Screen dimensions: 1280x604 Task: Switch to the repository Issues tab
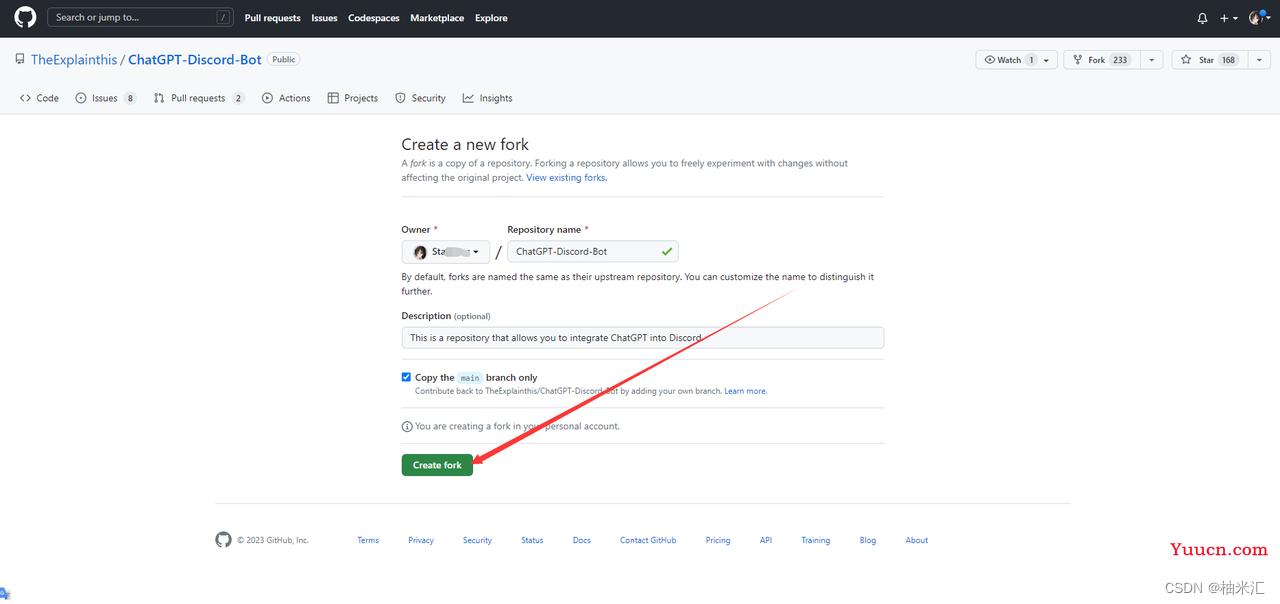tap(106, 98)
